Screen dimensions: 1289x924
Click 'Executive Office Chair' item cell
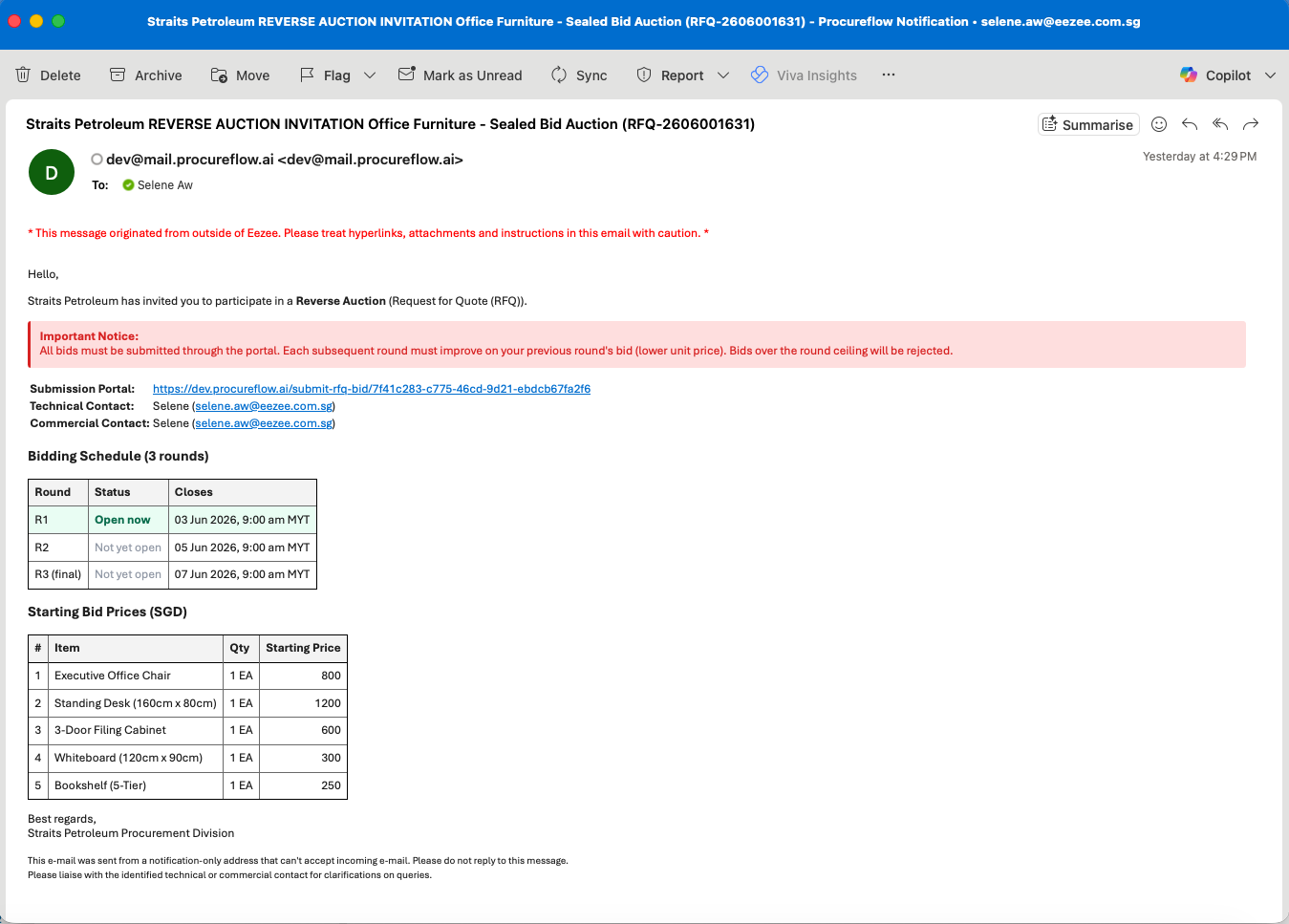(136, 676)
